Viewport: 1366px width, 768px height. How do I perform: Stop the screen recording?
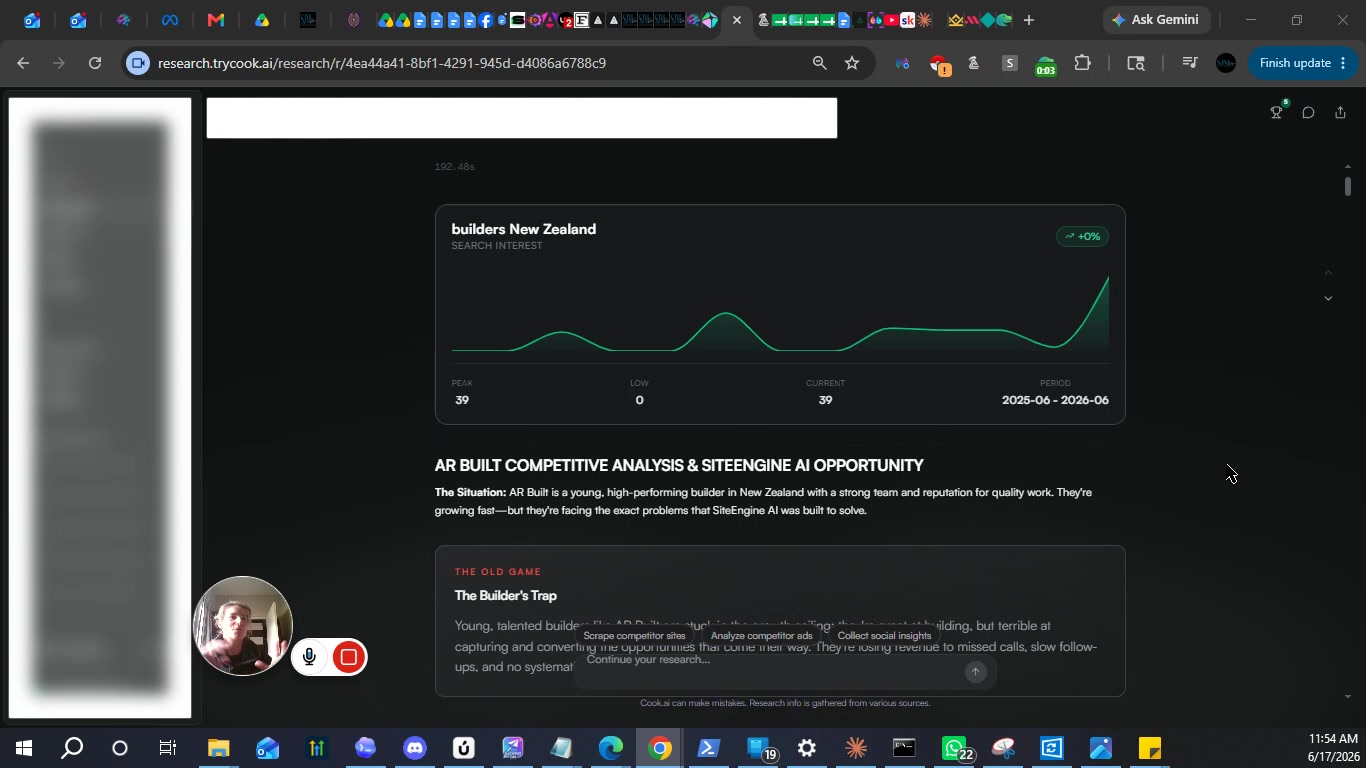click(x=348, y=657)
